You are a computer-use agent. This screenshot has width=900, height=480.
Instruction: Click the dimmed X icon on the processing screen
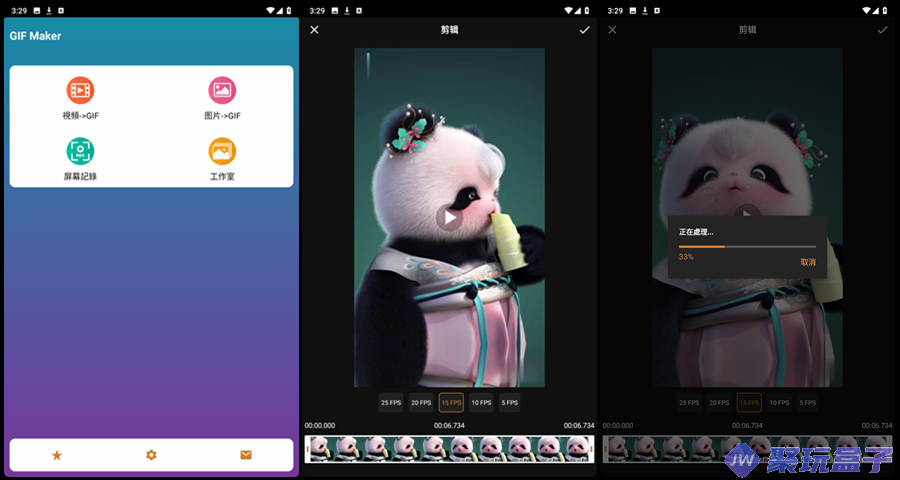[612, 30]
